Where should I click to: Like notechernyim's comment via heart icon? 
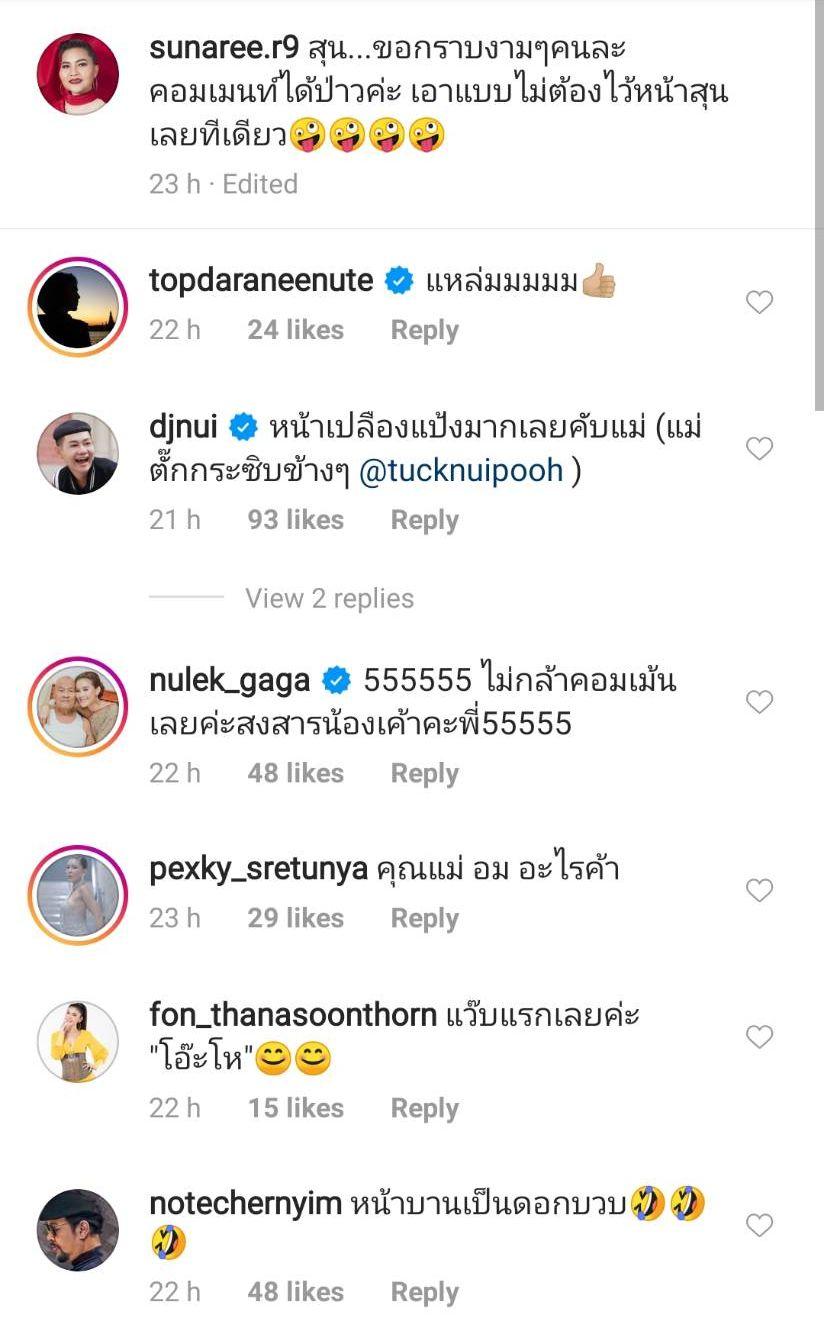point(760,1225)
